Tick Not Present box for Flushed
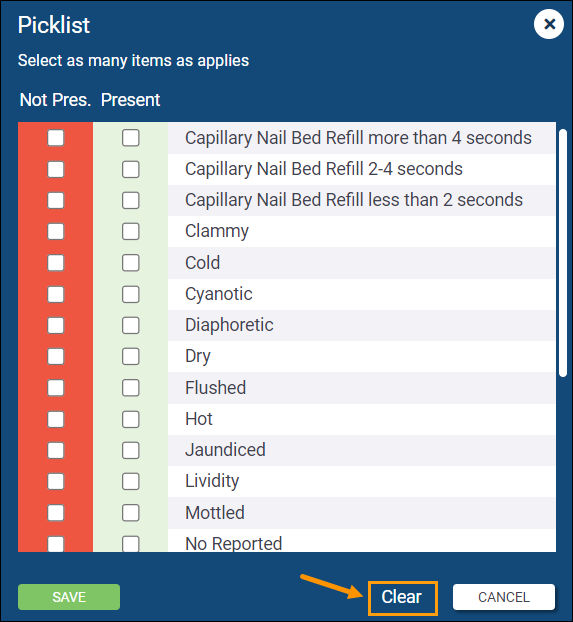Image resolution: width=573 pixels, height=622 pixels. pyautogui.click(x=56, y=388)
